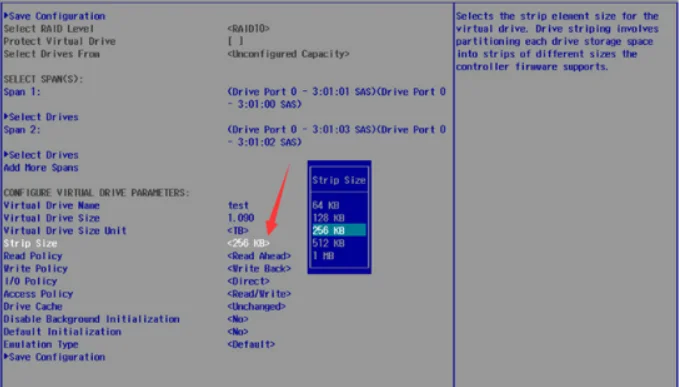Viewport: 679px width, 387px height.
Task: Open Write Policy Write Back dropdown
Action: point(259,268)
